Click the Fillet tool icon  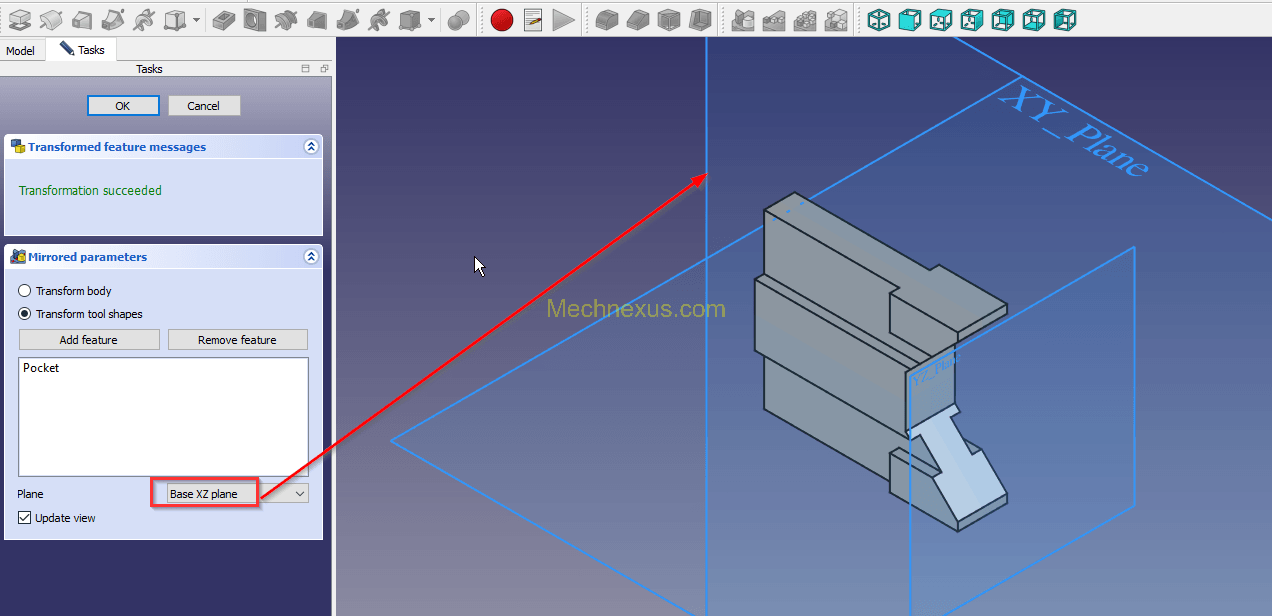[606, 19]
